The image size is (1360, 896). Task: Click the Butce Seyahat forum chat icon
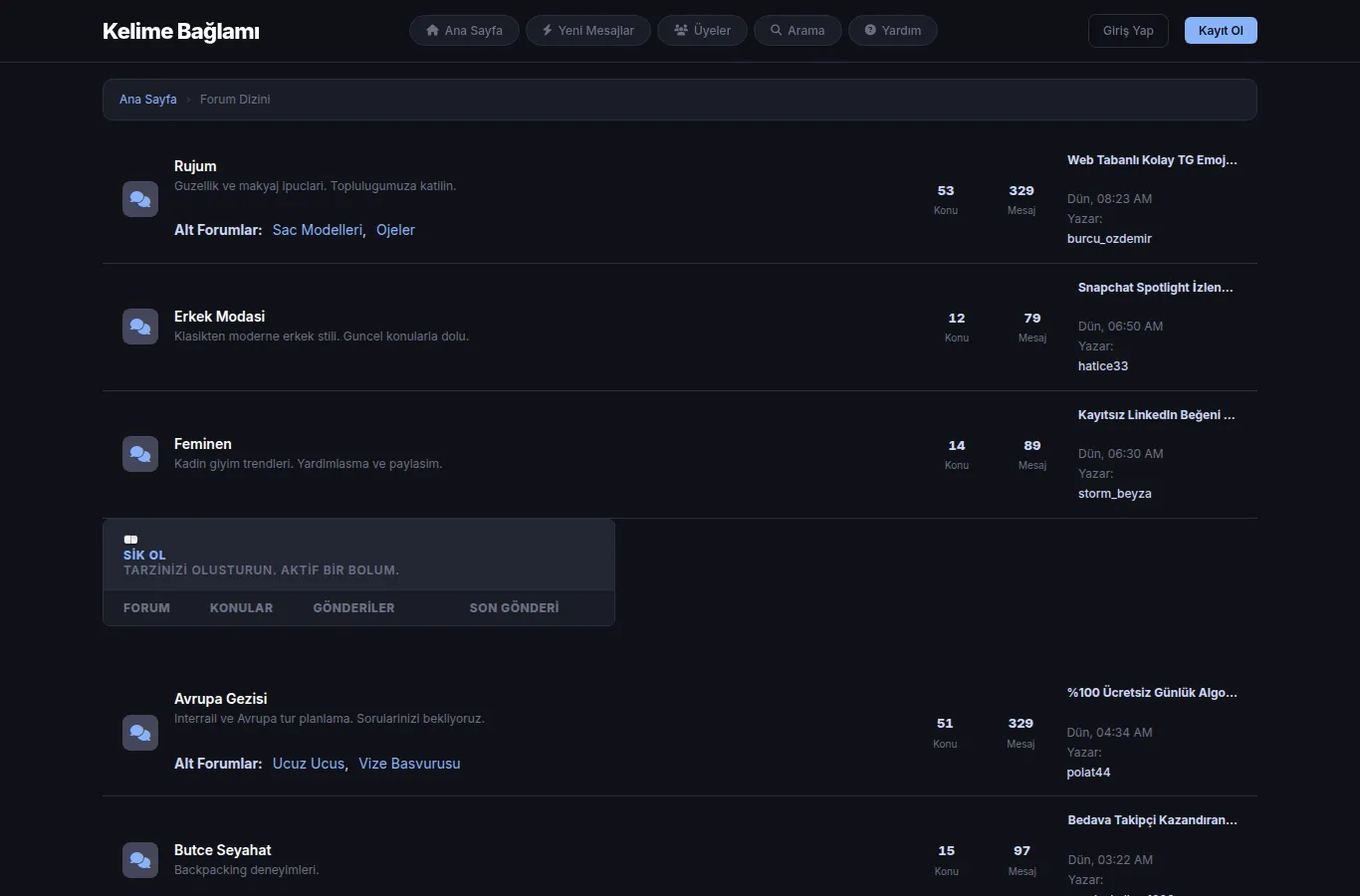[140, 860]
